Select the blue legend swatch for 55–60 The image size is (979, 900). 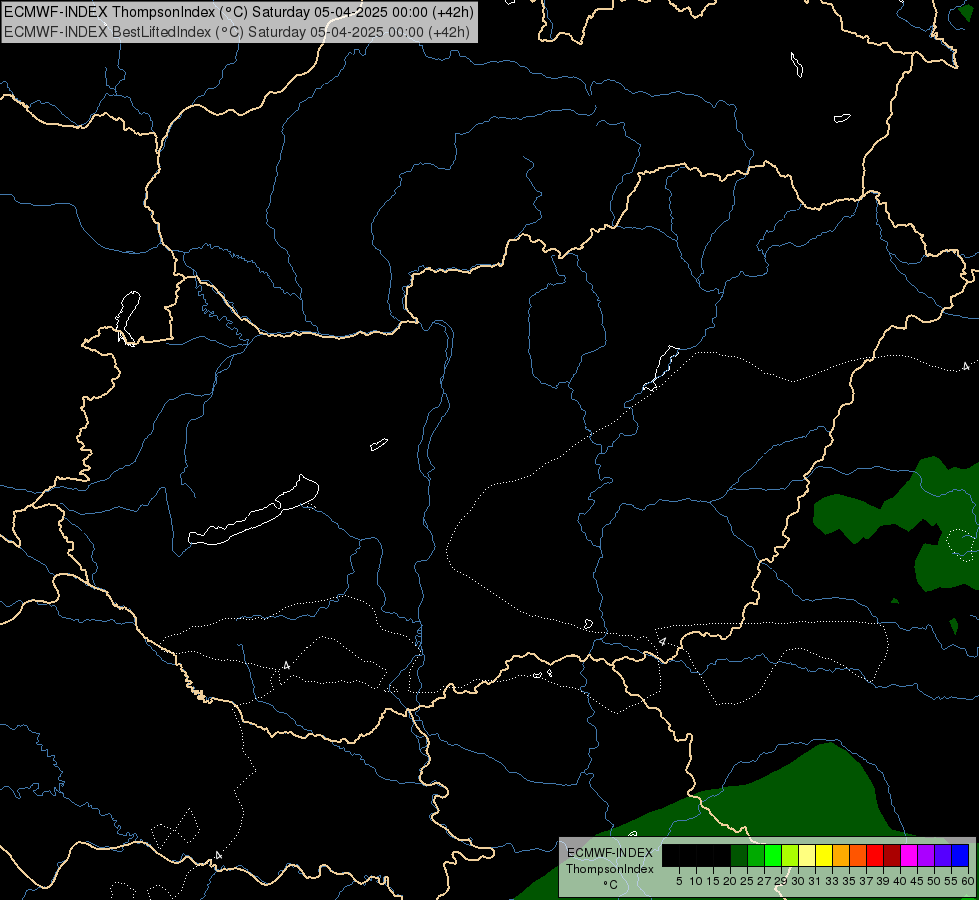click(960, 855)
